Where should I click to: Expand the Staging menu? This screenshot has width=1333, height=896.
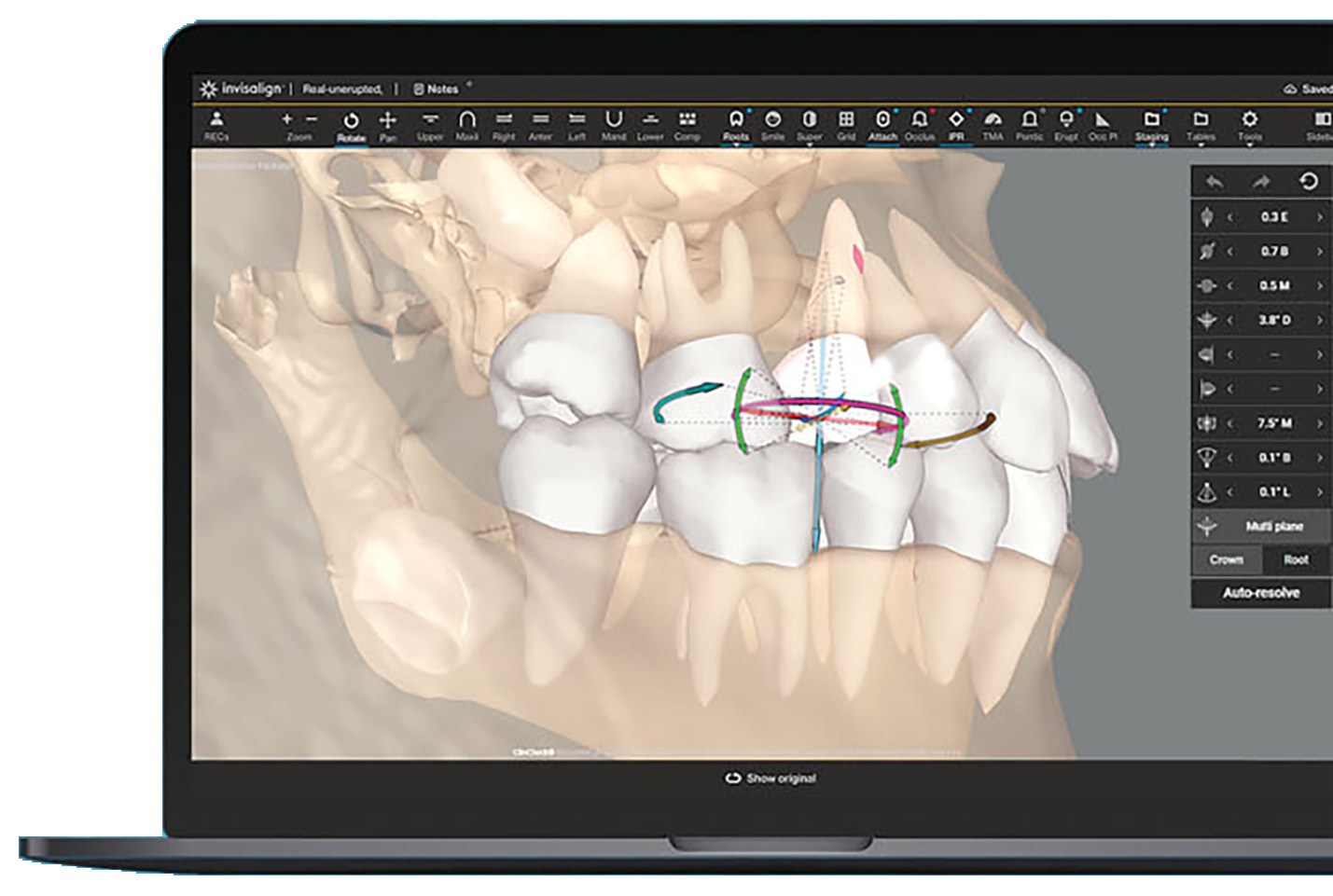[x=1152, y=128]
